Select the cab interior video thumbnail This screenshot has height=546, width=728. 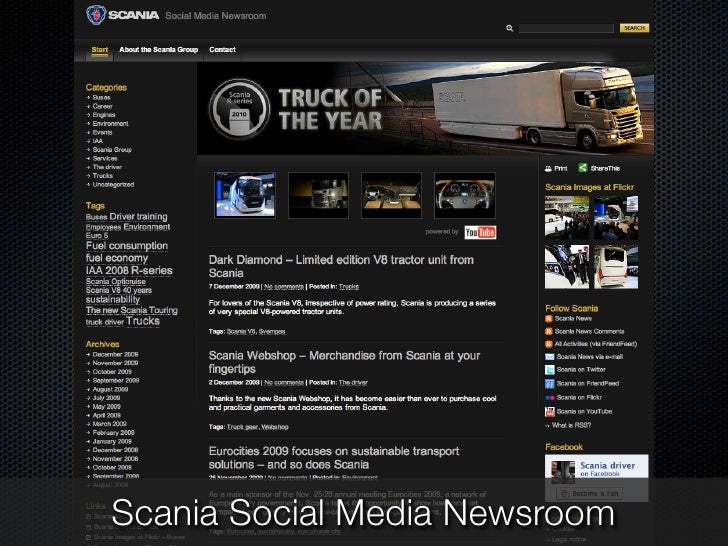tap(391, 195)
